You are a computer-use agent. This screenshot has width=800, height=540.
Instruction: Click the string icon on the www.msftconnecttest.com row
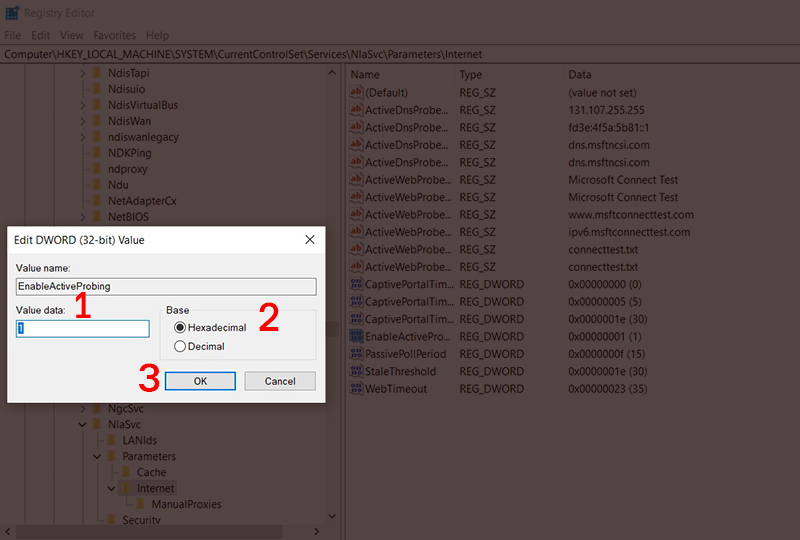coord(356,214)
